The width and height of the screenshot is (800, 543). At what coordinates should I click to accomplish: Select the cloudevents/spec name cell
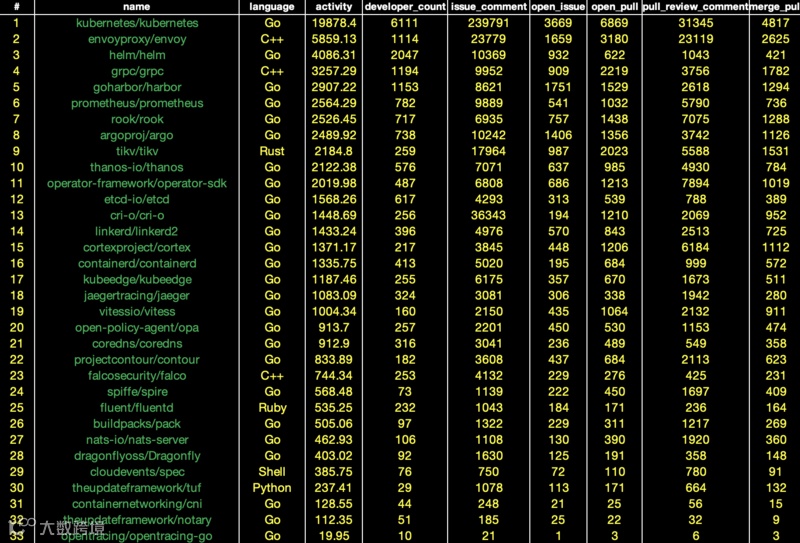(137, 472)
